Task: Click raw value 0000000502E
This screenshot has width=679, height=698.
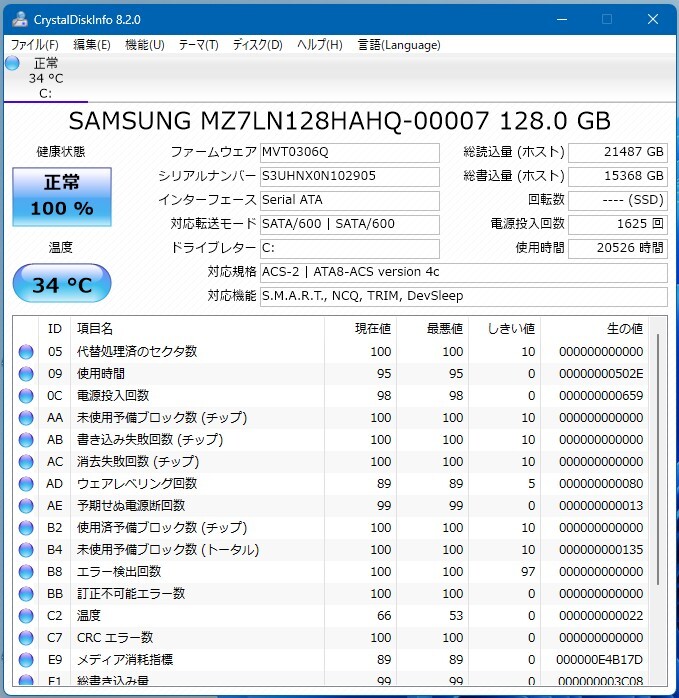Action: click(x=601, y=374)
